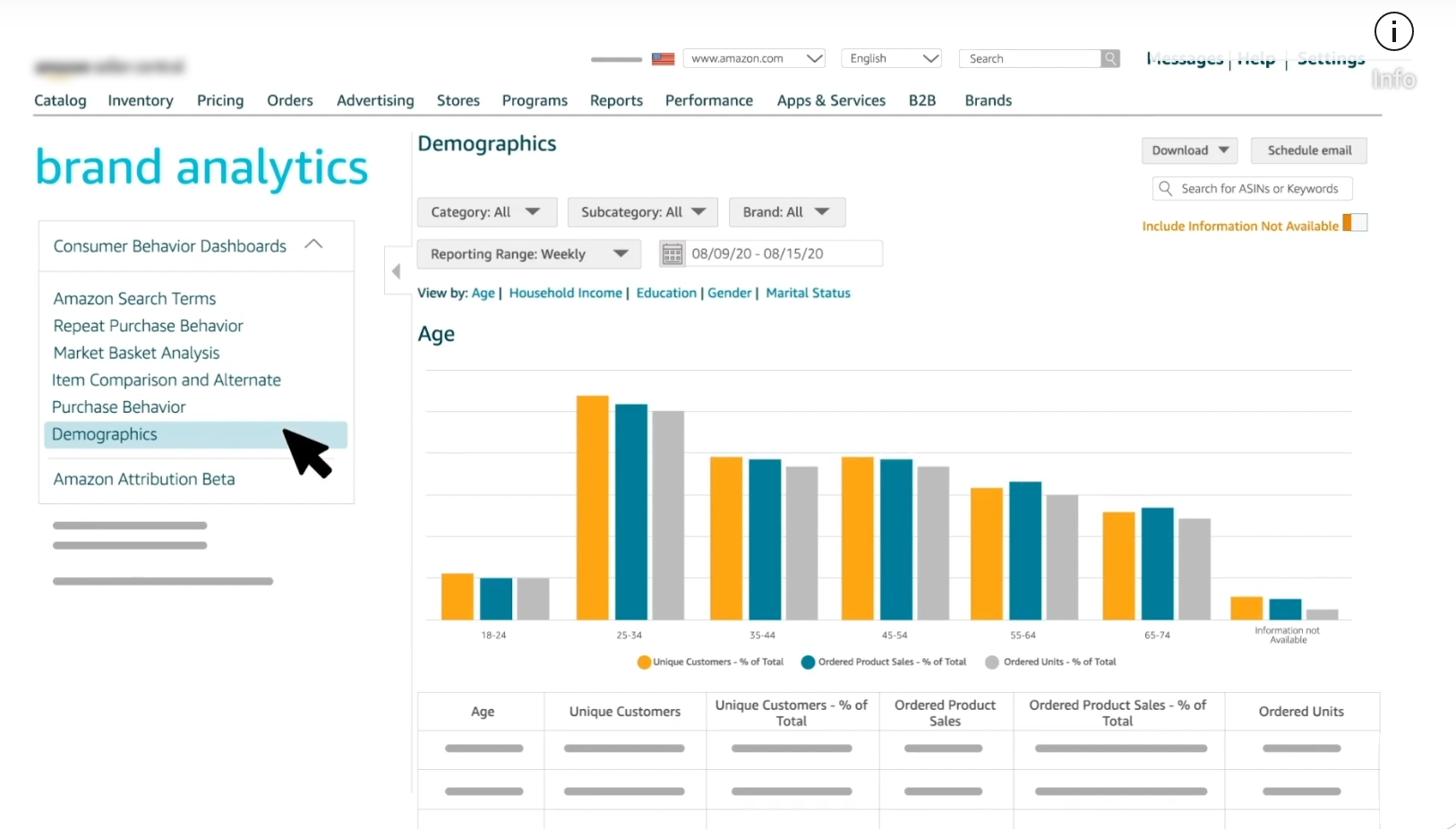Viewport: 1456px width, 829px height.
Task: Open the Pricing menu
Action: coord(220,100)
